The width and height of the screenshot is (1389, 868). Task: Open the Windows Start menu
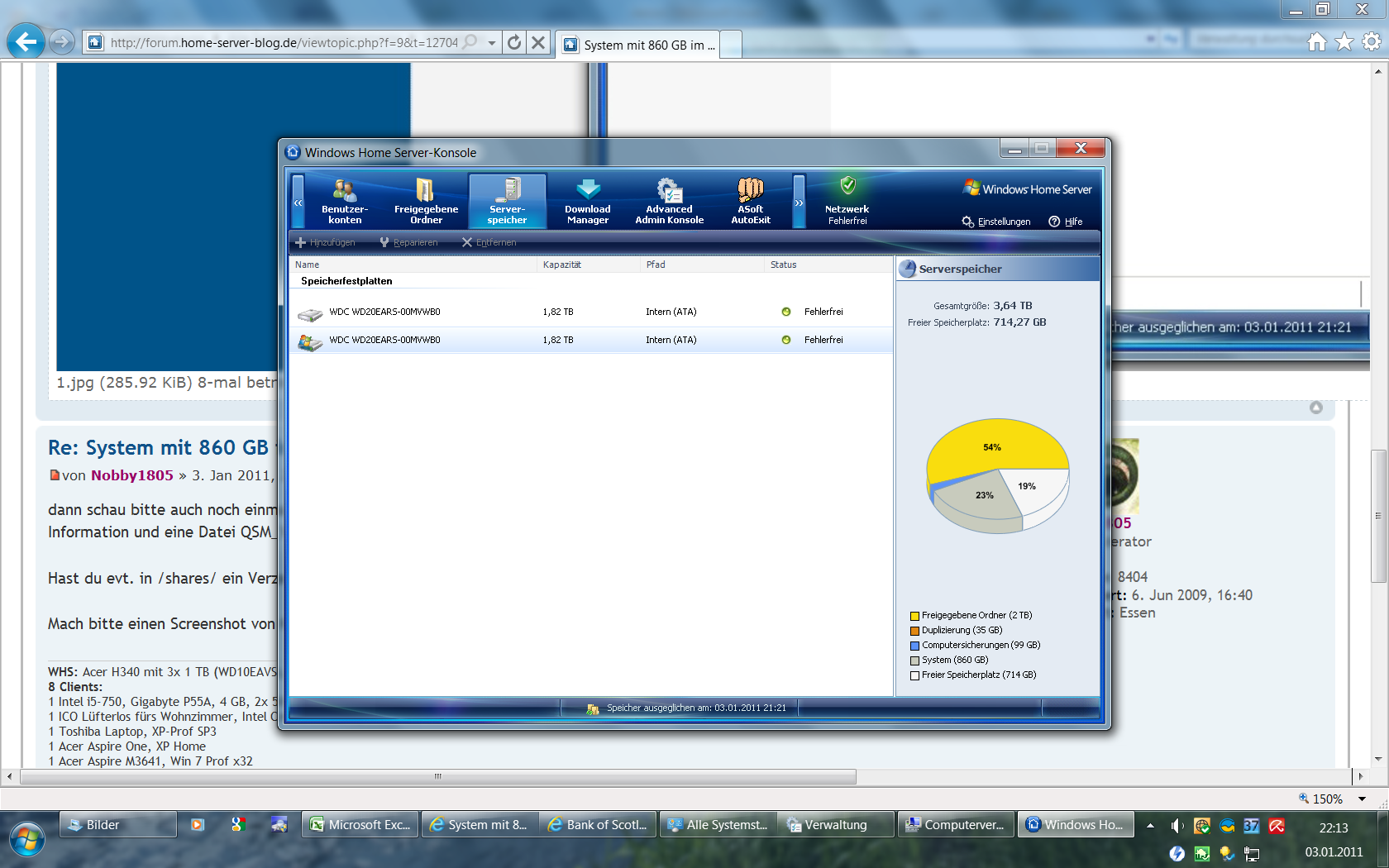pos(26,840)
